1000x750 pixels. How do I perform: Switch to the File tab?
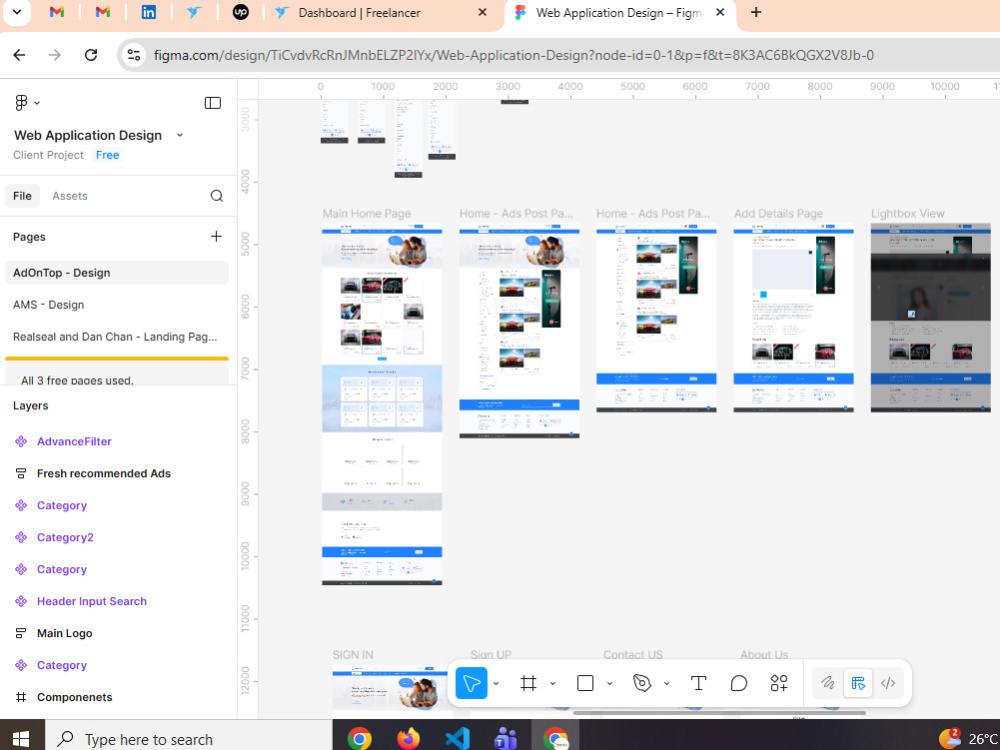click(x=22, y=196)
